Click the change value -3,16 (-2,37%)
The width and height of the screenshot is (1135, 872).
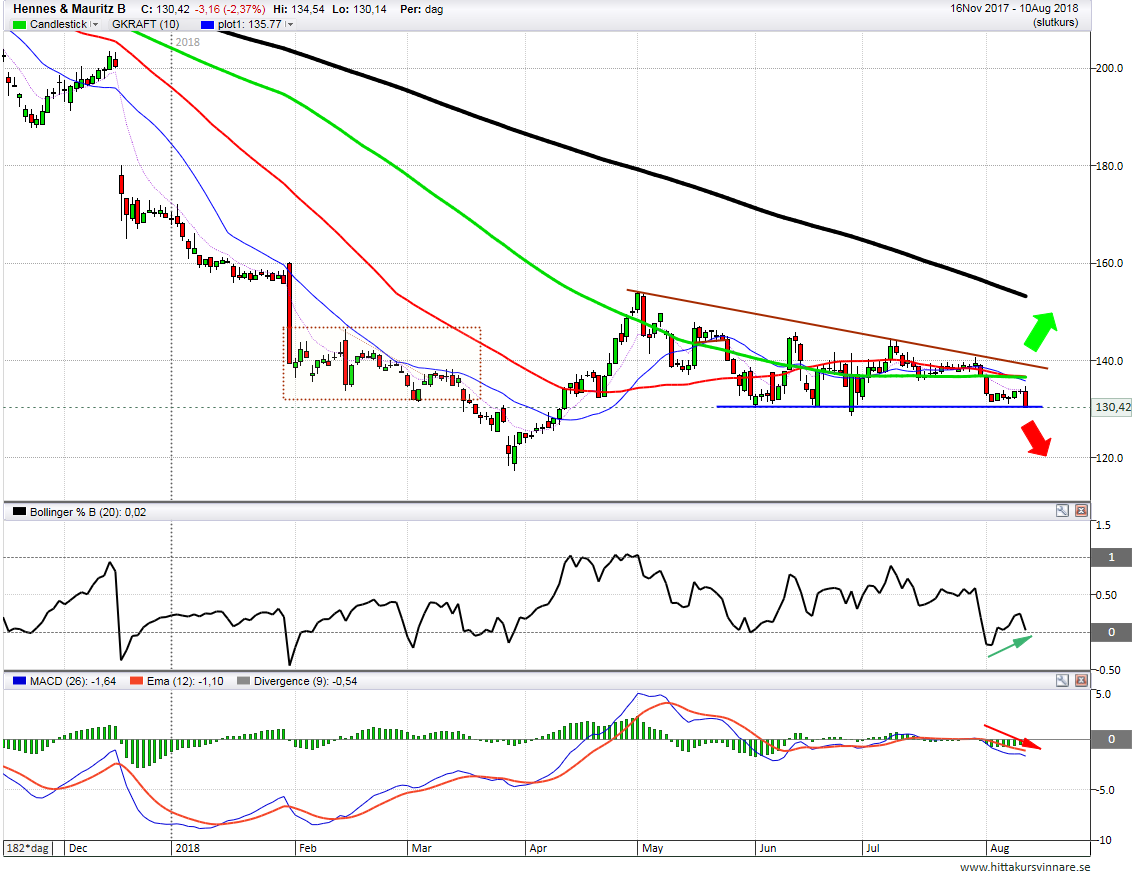230,9
